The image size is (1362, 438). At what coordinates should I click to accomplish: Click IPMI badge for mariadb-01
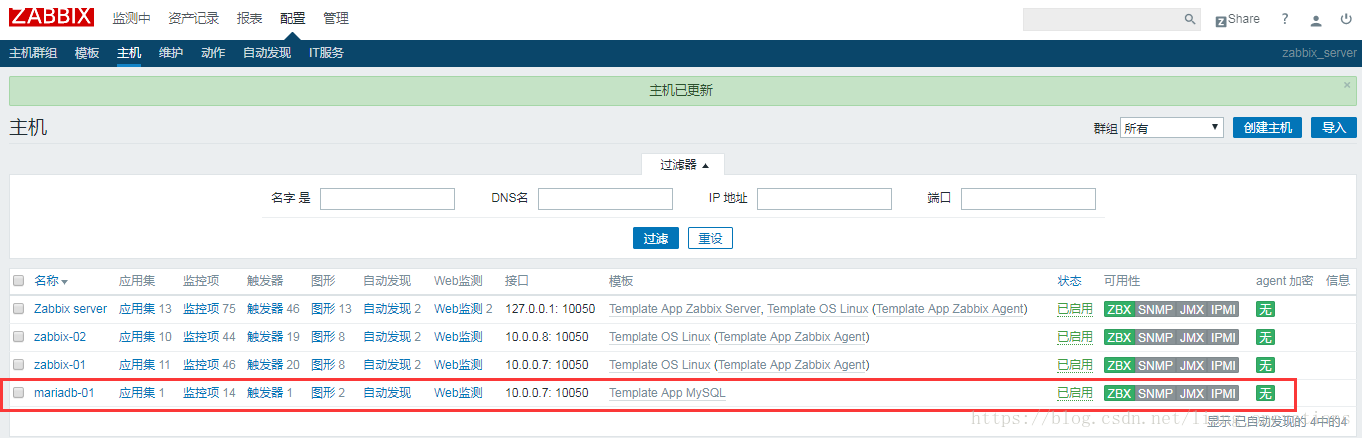[1223, 393]
